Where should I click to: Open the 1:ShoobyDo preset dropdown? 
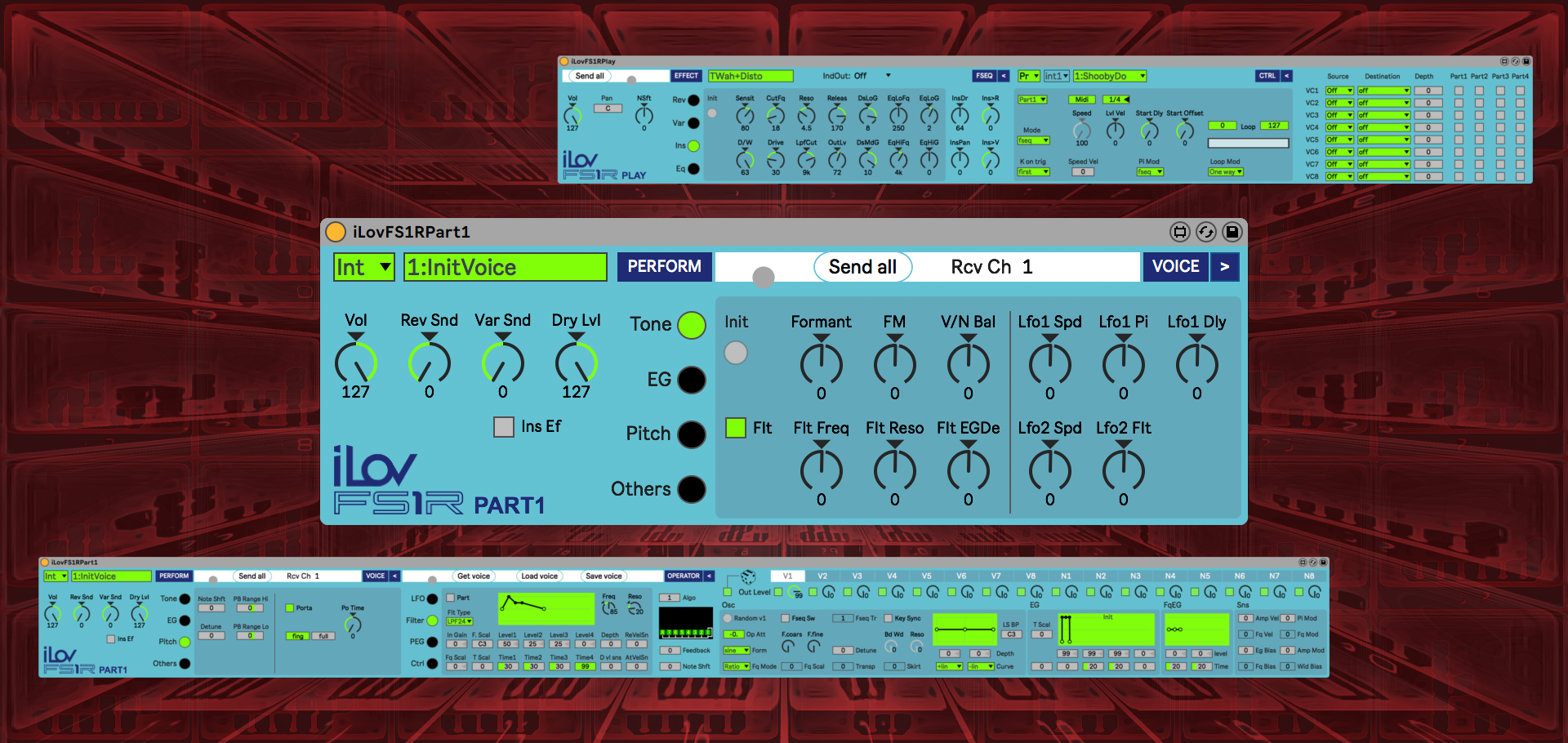tap(1109, 76)
